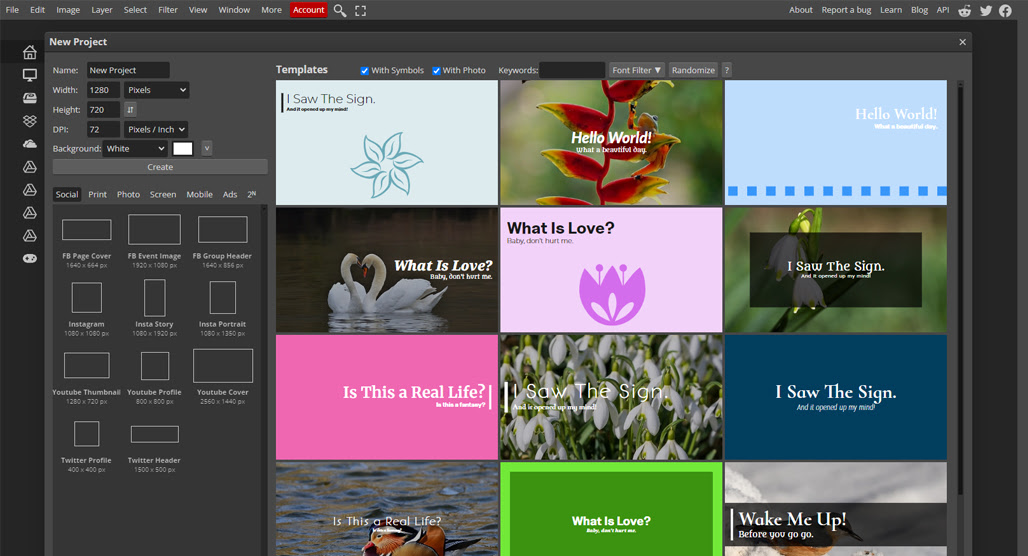This screenshot has width=1028, height=556.
Task: Choose the Twitter Header preset
Action: click(x=154, y=448)
